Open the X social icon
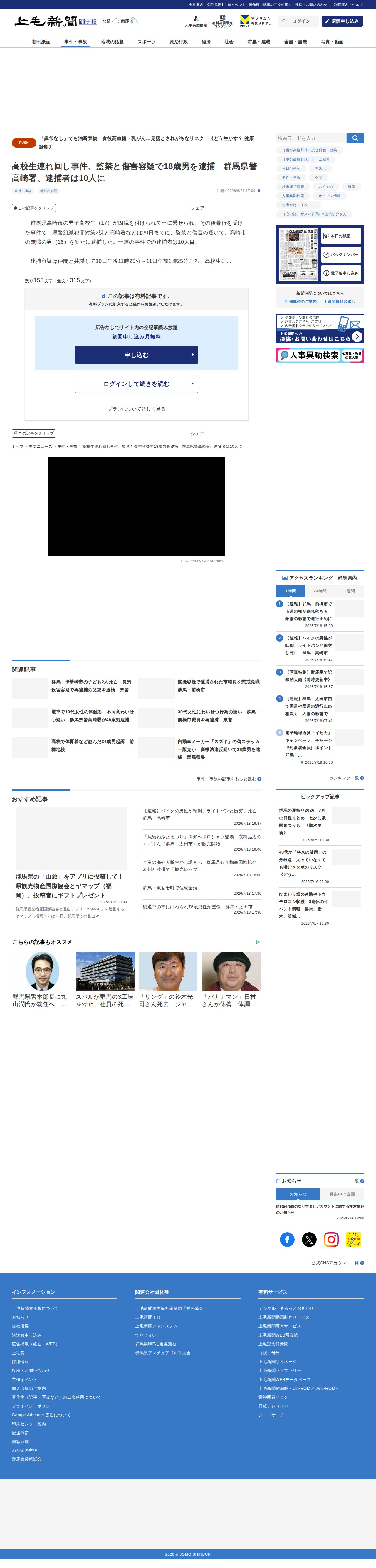376x1568 pixels. pos(309,1239)
